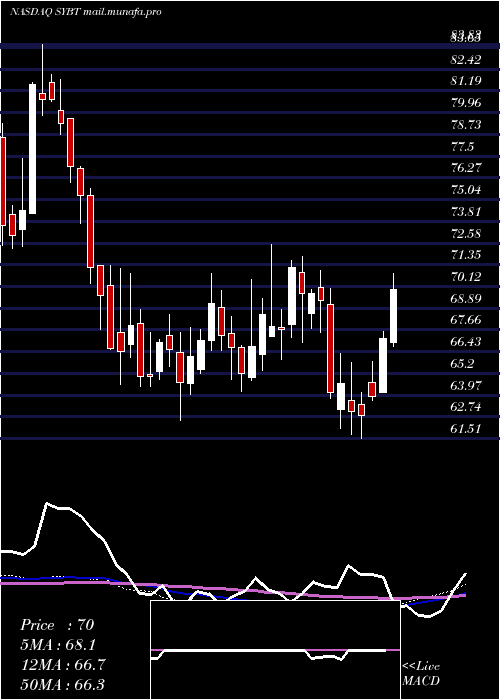Click the NASDAQ SYBT mail.munafa.pro chart title

pyautogui.click(x=85, y=12)
